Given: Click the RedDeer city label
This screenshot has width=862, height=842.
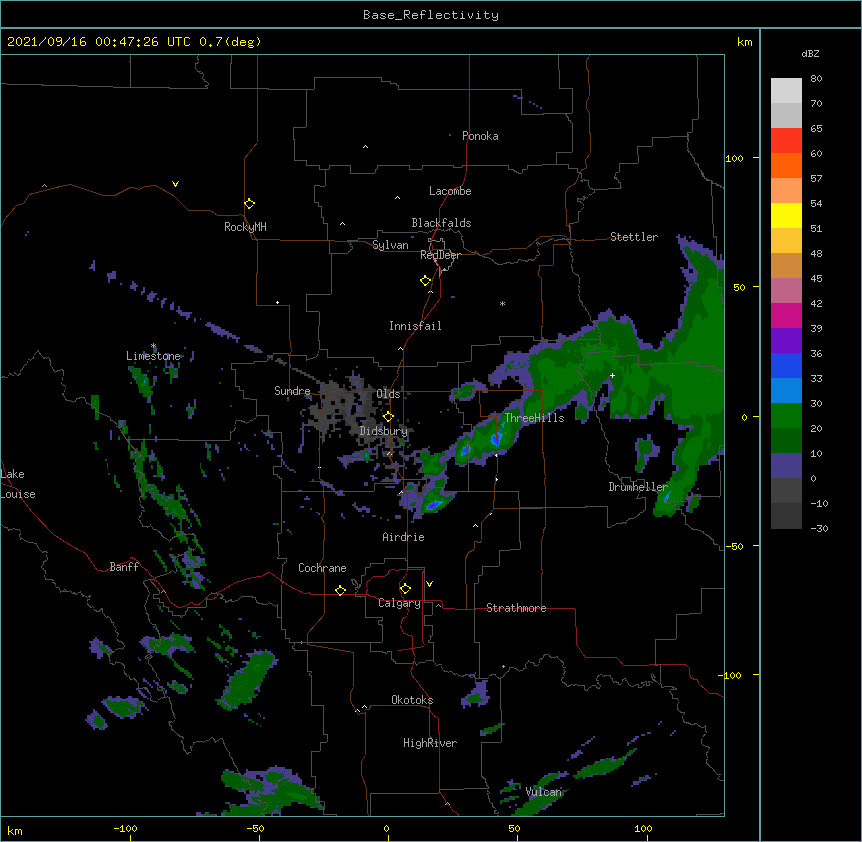Looking at the screenshot, I should pyautogui.click(x=440, y=255).
